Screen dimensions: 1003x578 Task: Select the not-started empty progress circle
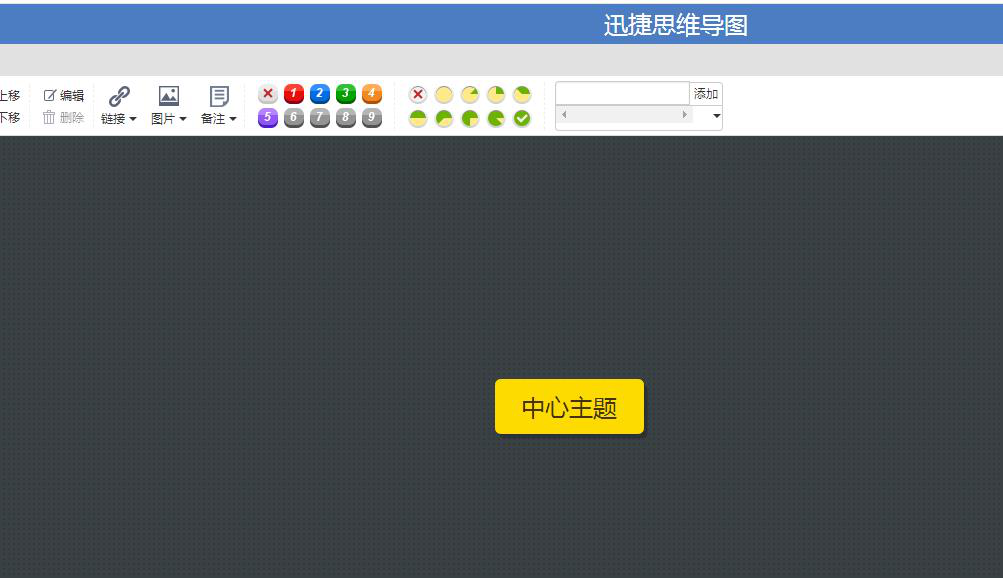(444, 95)
